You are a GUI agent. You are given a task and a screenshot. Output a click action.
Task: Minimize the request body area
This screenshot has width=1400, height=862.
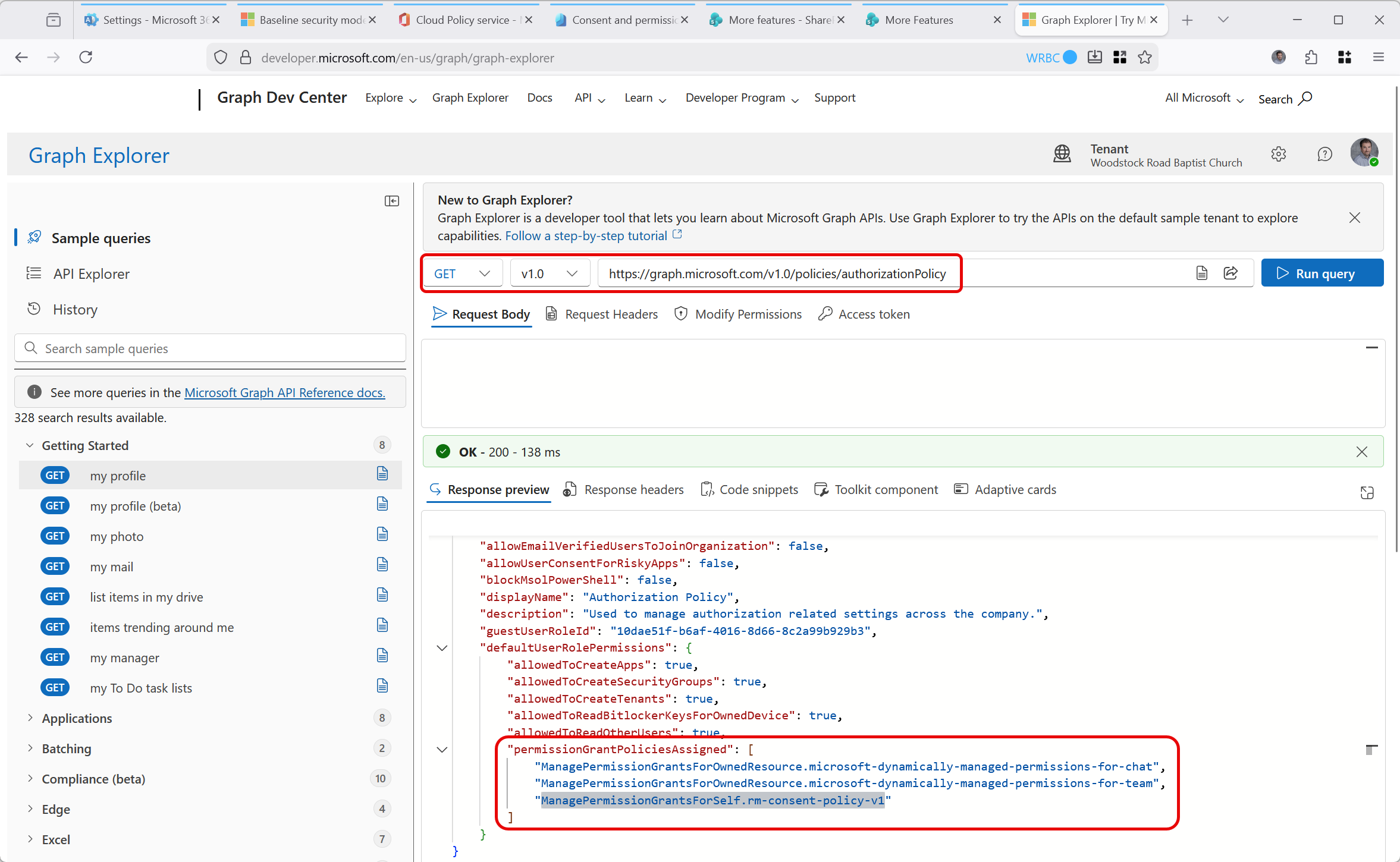point(1371,348)
